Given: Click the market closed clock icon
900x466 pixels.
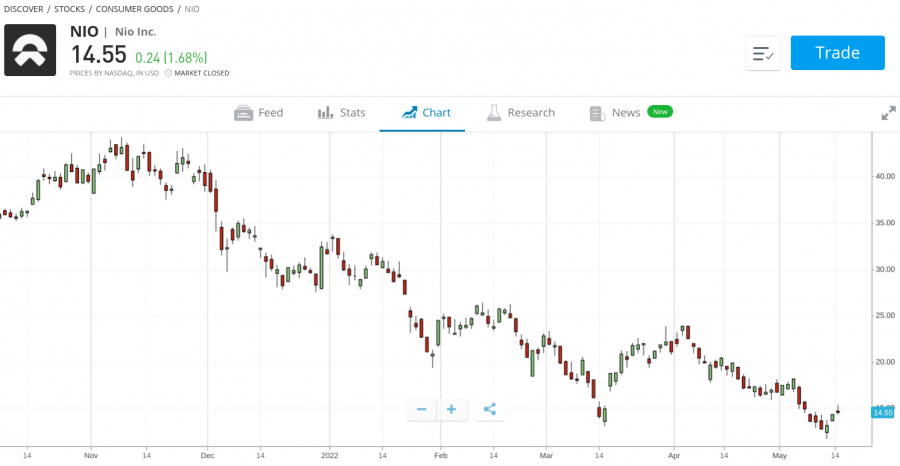Looking at the screenshot, I should [x=168, y=73].
